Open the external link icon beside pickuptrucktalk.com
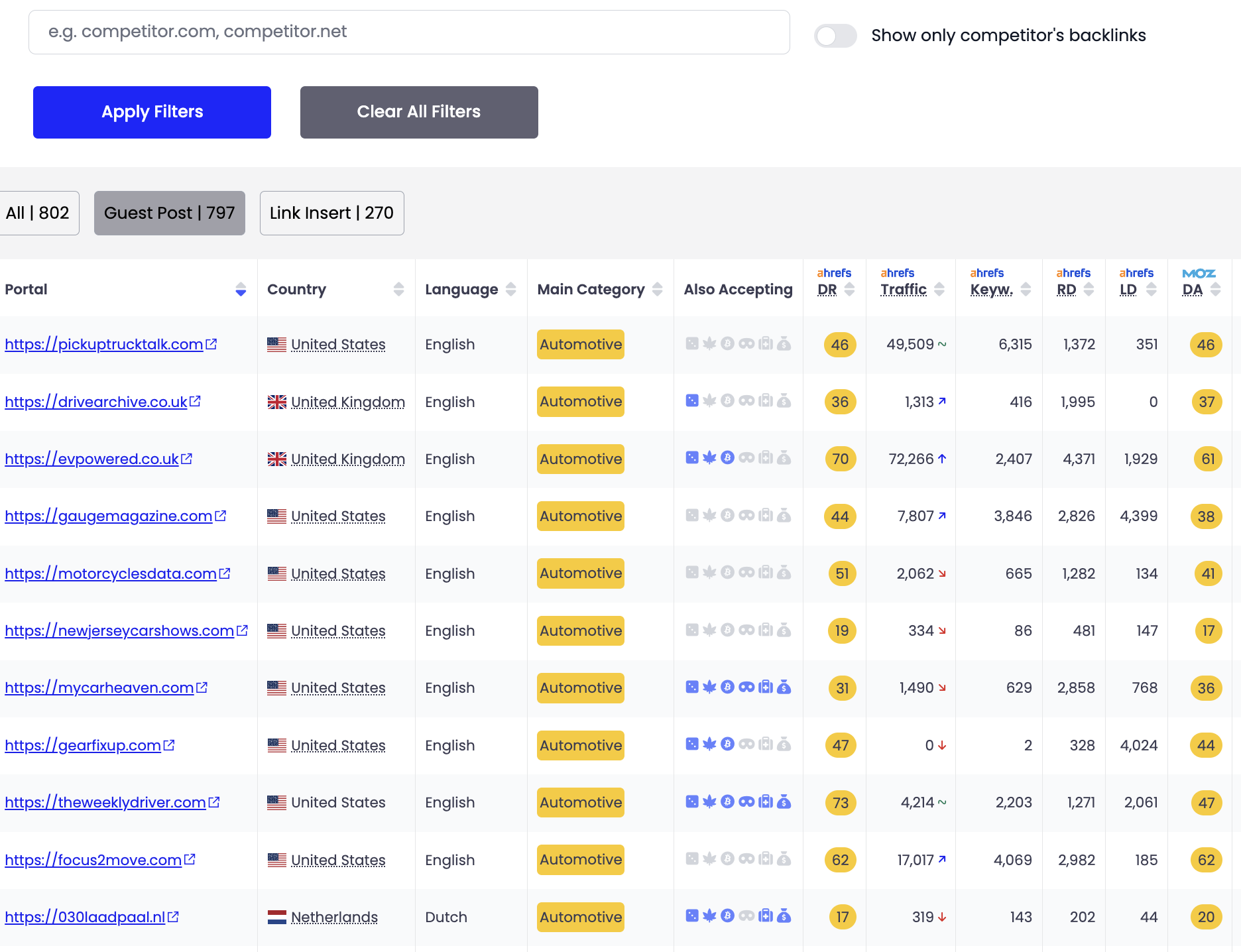 pyautogui.click(x=211, y=344)
